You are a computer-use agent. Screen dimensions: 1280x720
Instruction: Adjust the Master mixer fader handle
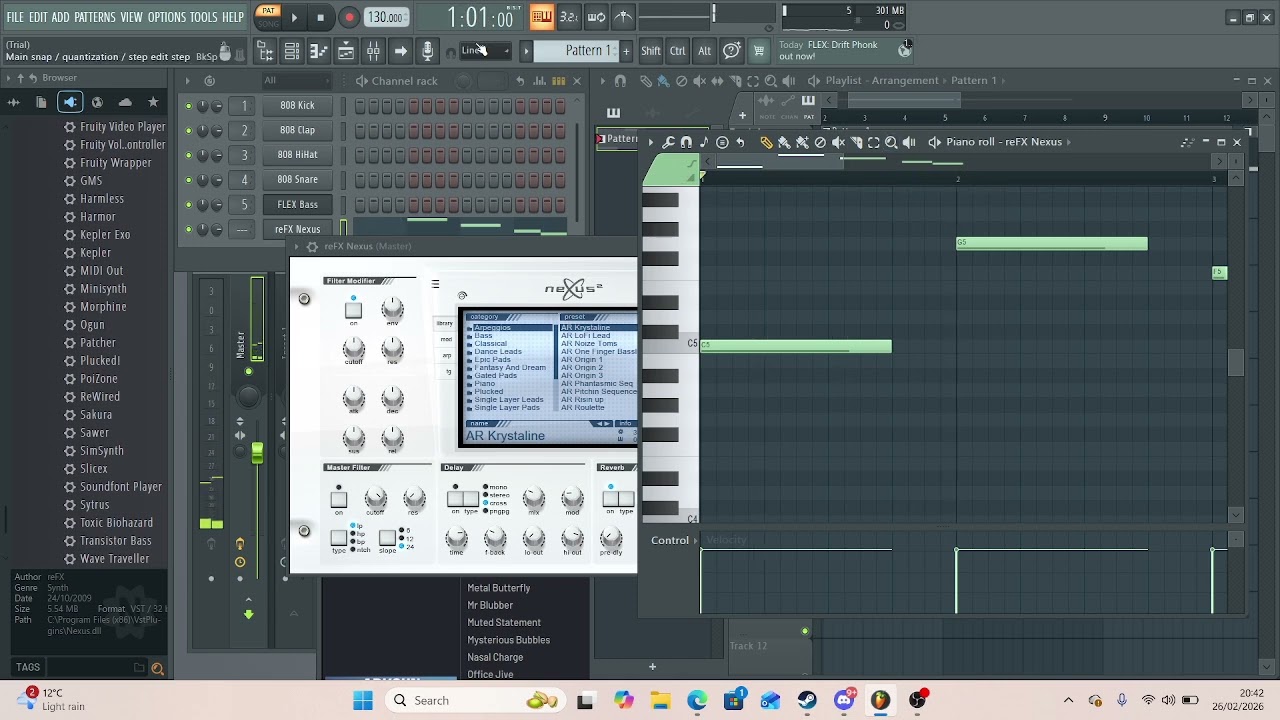click(257, 453)
